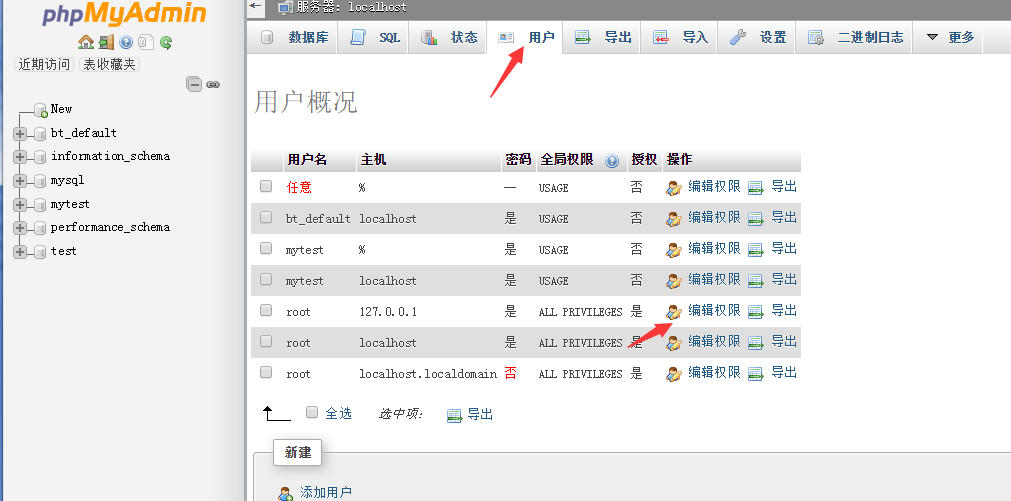This screenshot has height=501, width=1011.
Task: Click 编辑权限 link for root localhost.localdomain
Action: point(714,373)
